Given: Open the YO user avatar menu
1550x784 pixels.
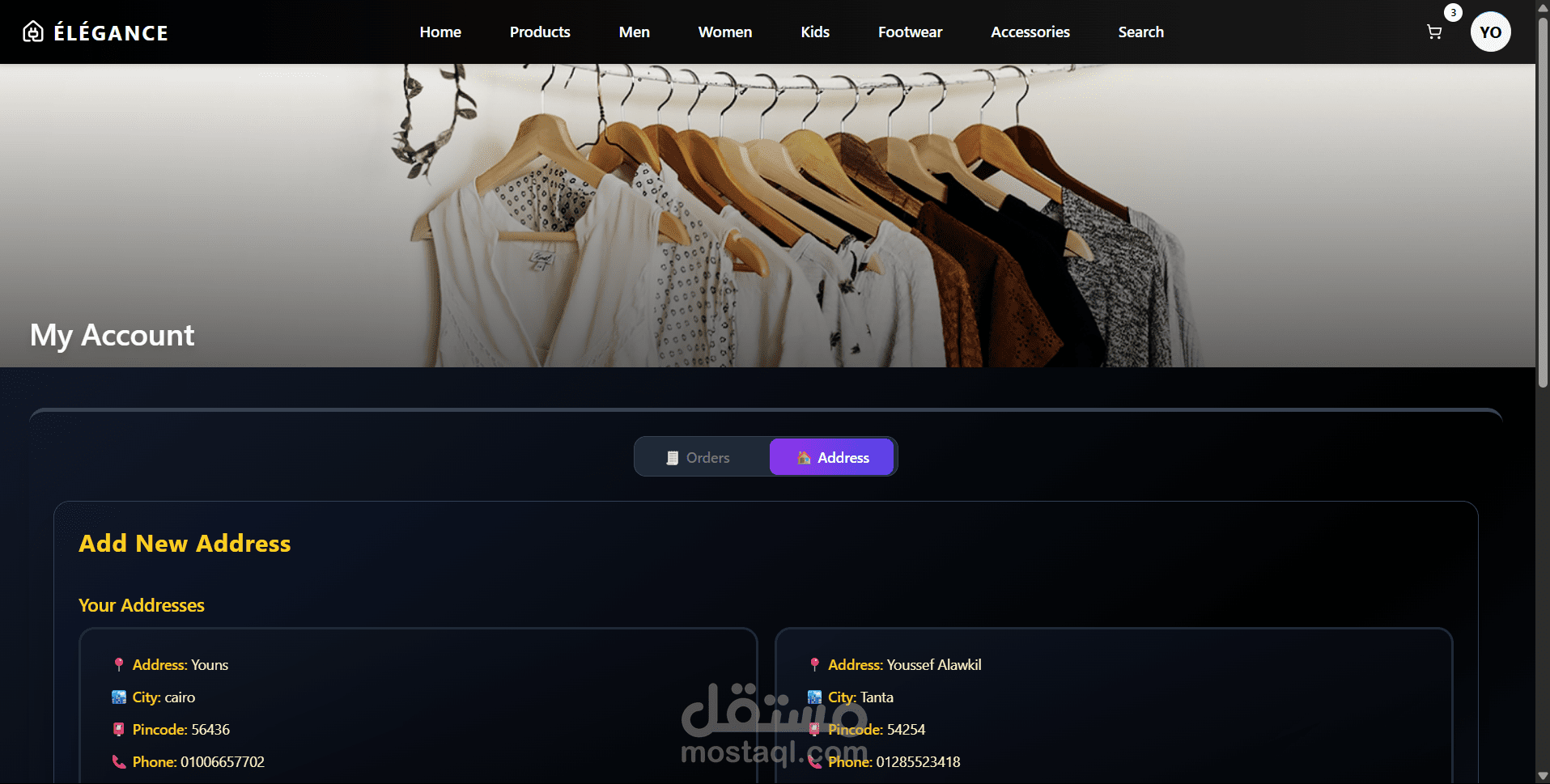Looking at the screenshot, I should click(x=1490, y=32).
